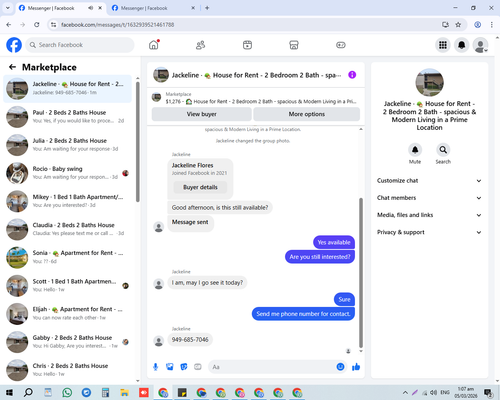Open Buyer details for Jackeline Flores
Screen dimensions: 500x400
coord(200,187)
